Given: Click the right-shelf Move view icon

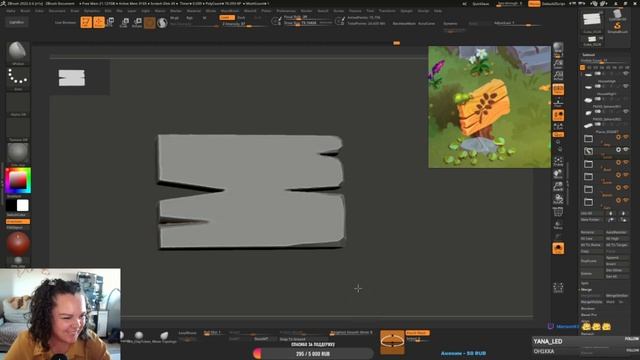Looking at the screenshot, I should coord(558,174).
